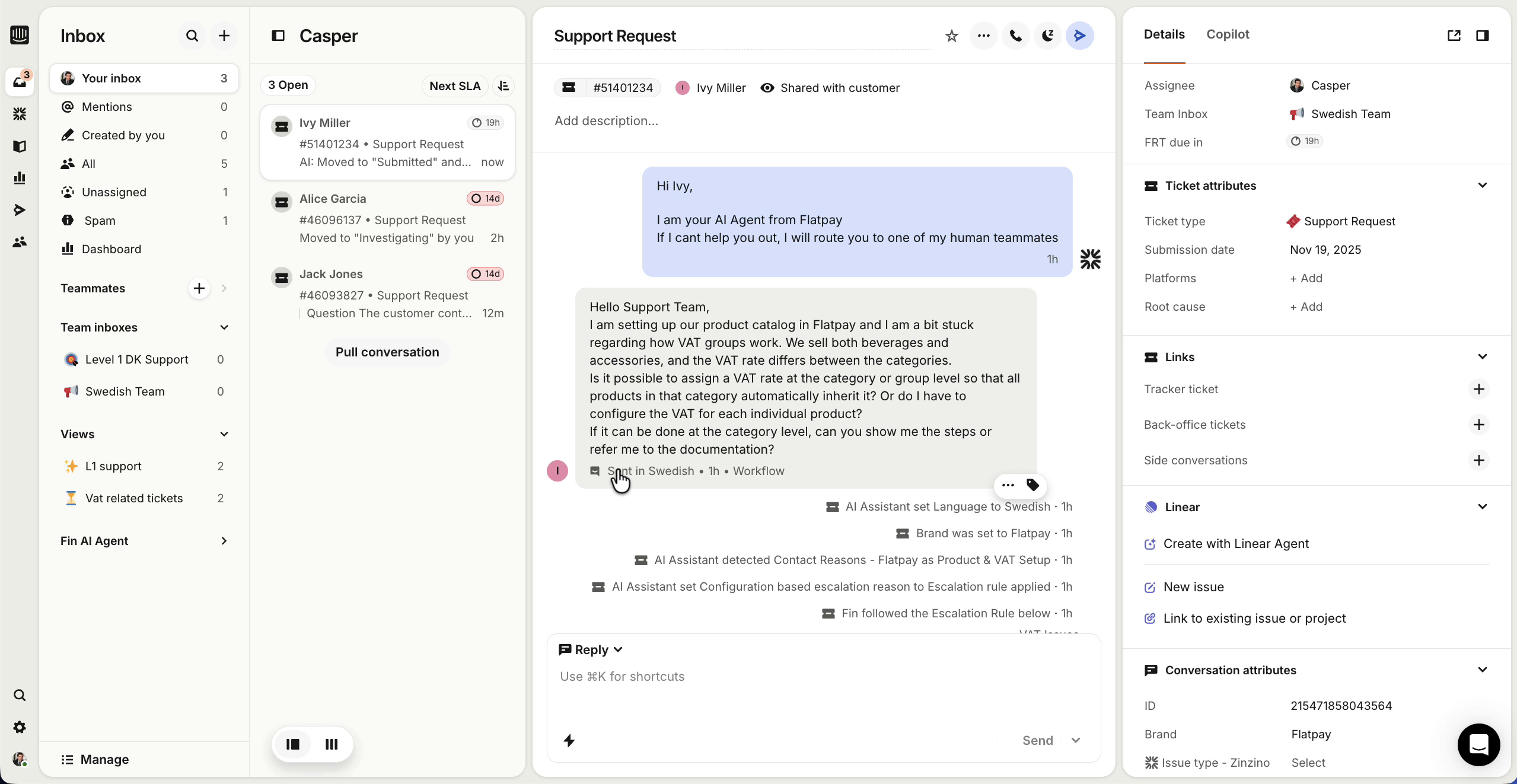
Task: Click the Pull conversation button
Action: click(387, 352)
